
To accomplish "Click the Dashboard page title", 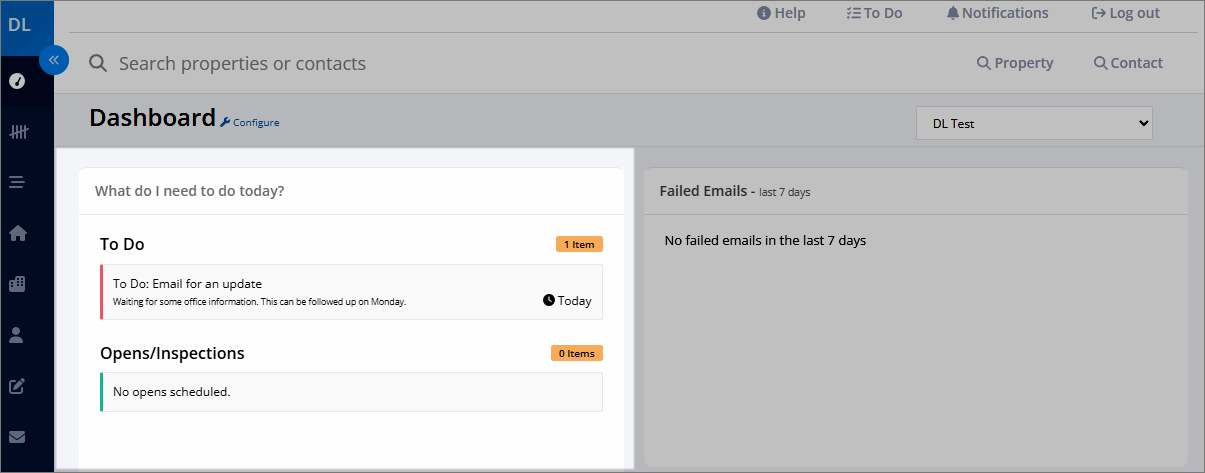I will pyautogui.click(x=152, y=118).
